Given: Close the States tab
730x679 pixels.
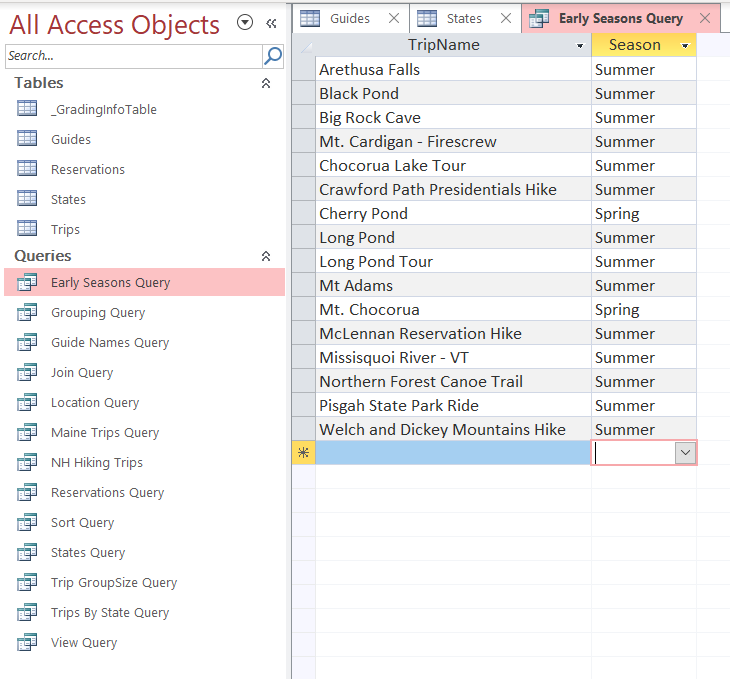Looking at the screenshot, I should pyautogui.click(x=506, y=19).
